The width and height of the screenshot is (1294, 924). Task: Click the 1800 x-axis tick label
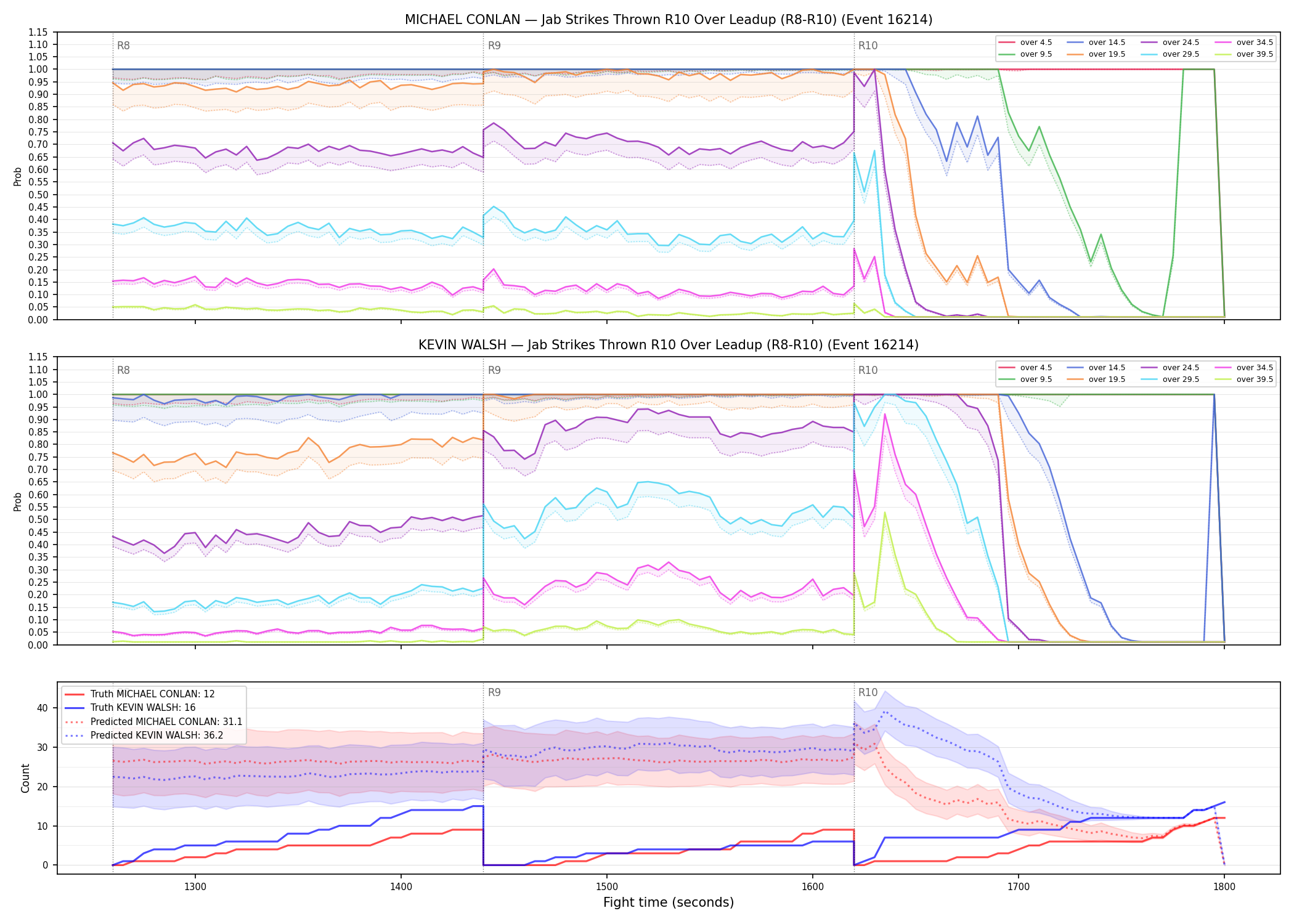[1224, 886]
